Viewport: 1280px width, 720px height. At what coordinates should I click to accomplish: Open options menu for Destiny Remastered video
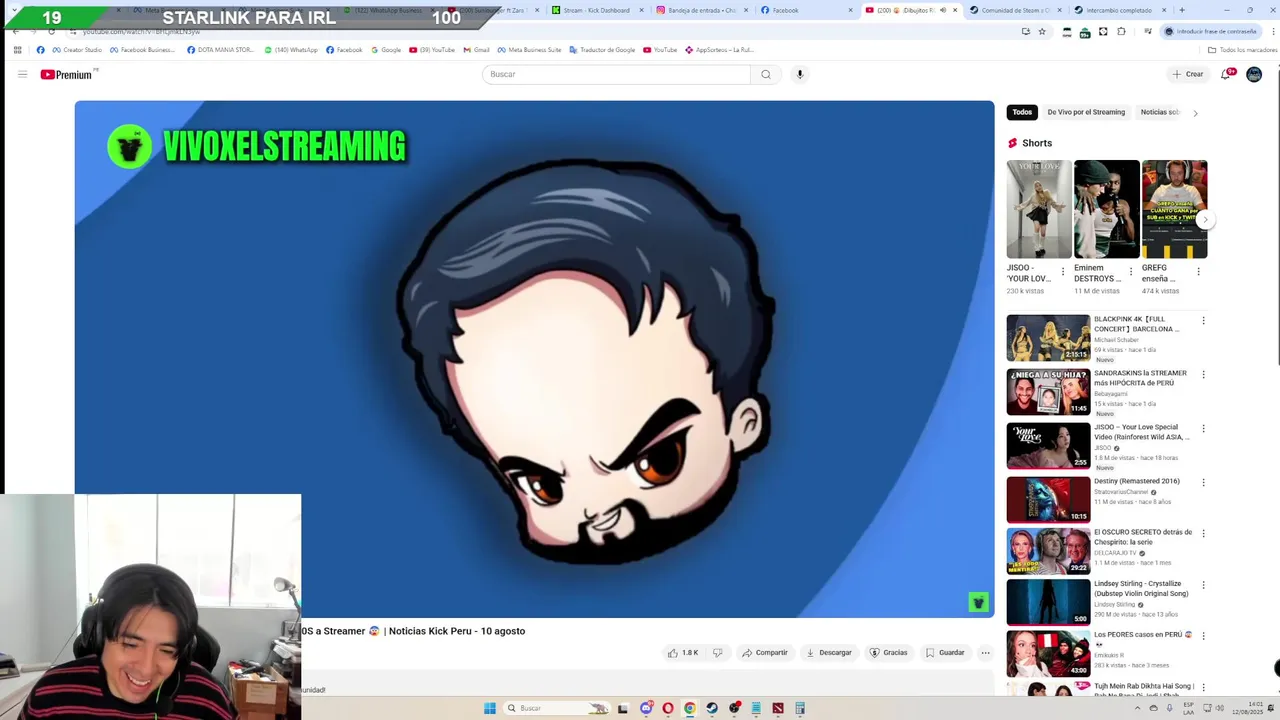[1203, 483]
